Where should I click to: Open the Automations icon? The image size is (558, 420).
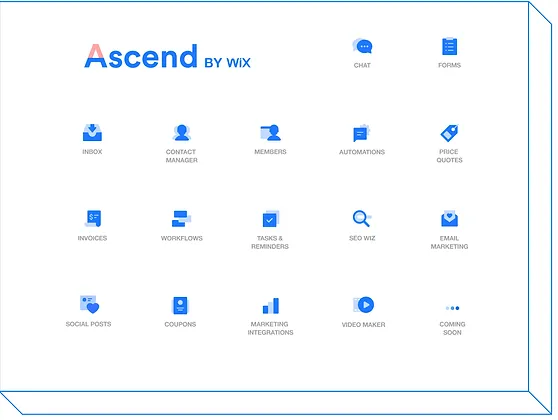coord(362,133)
